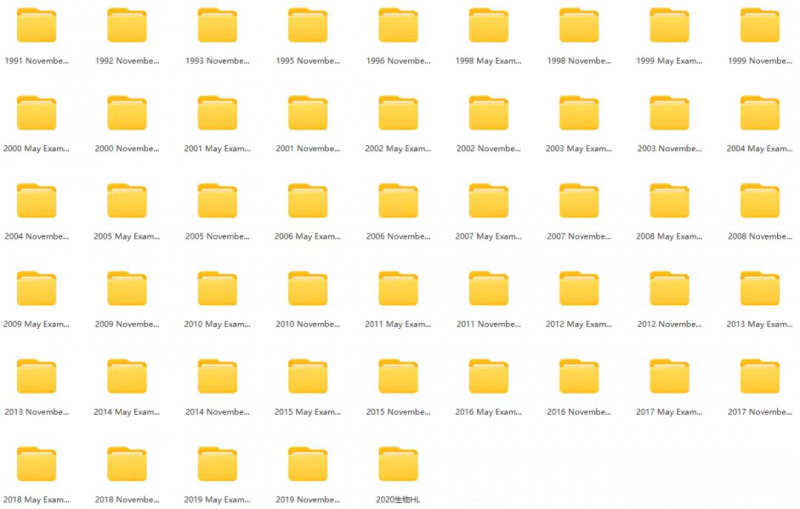Viewport: 800px width, 509px height.
Task: Click the '2017 May Exam...' folder name
Action: coord(669,412)
